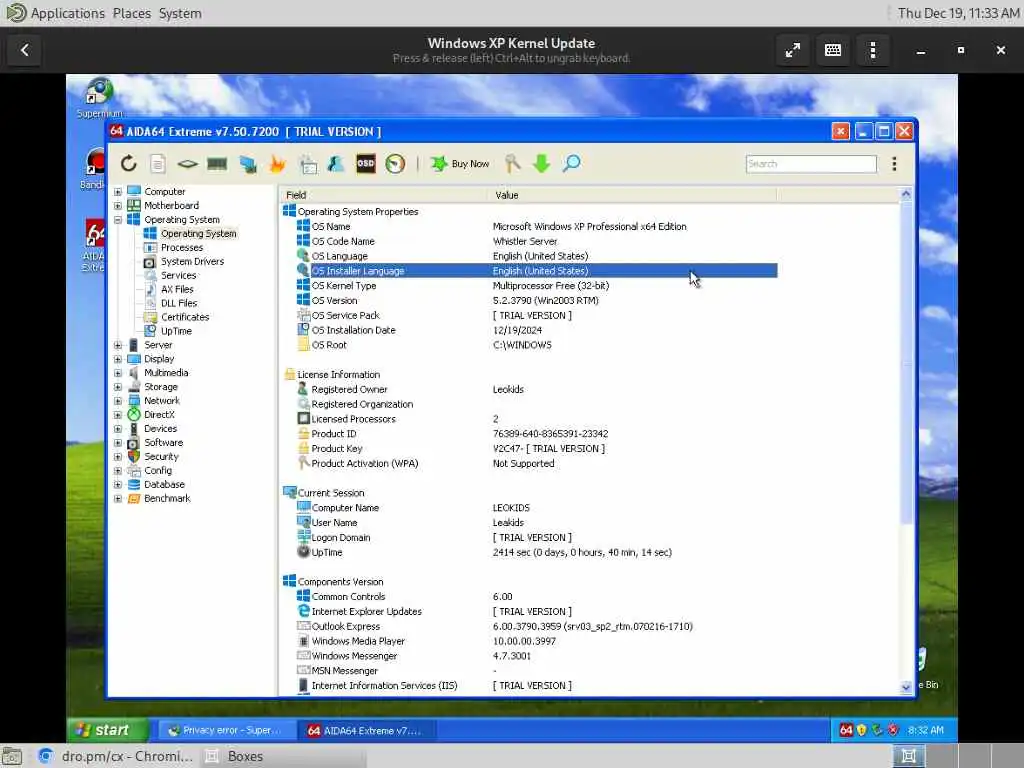Expand the Storage tree node
Viewport: 1024px width, 768px height.
[118, 387]
